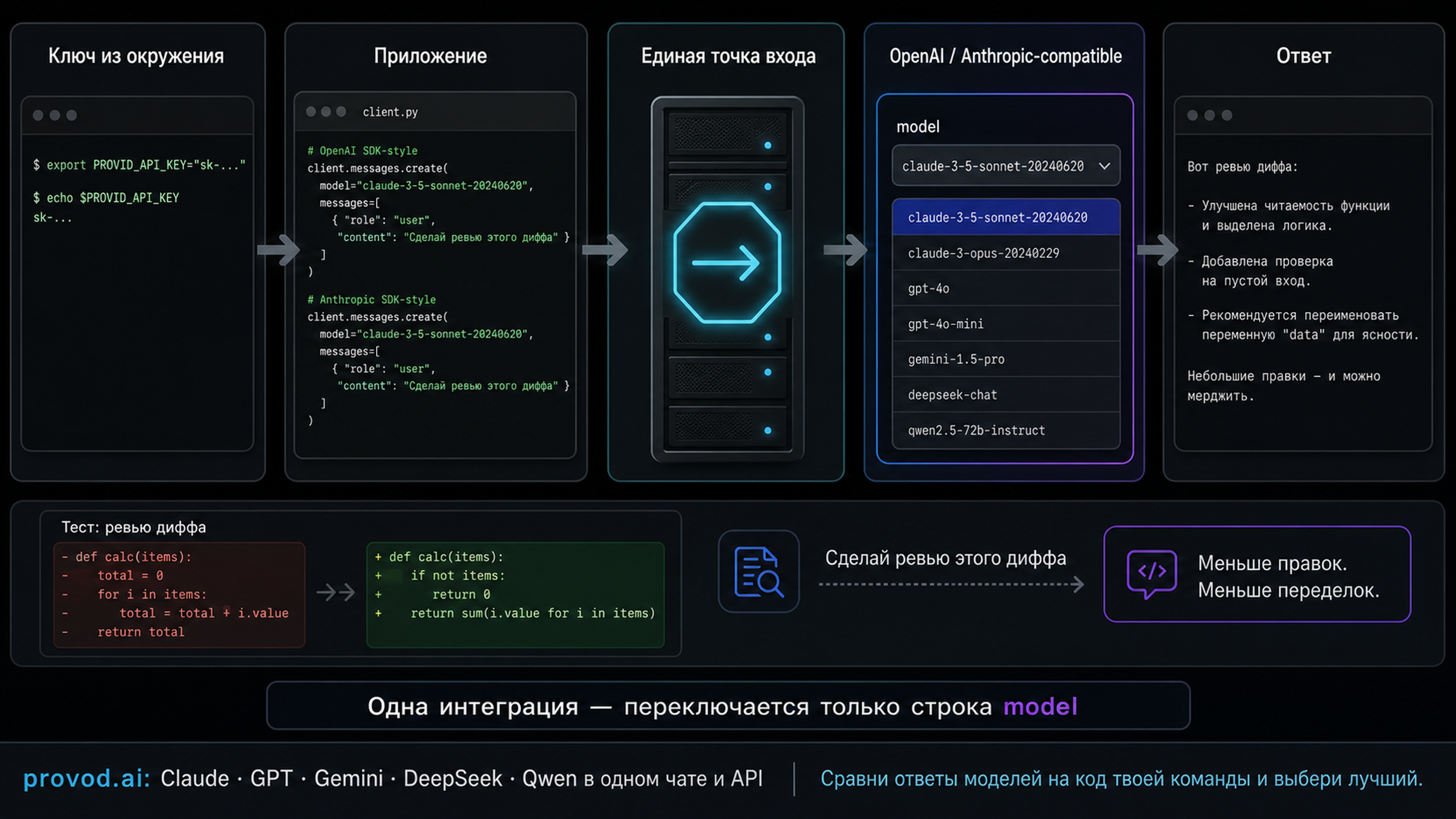Screen dimensions: 1456x819
Task: Click the "Сравни ответы моделей" tagline
Action: pyautogui.click(x=1121, y=779)
